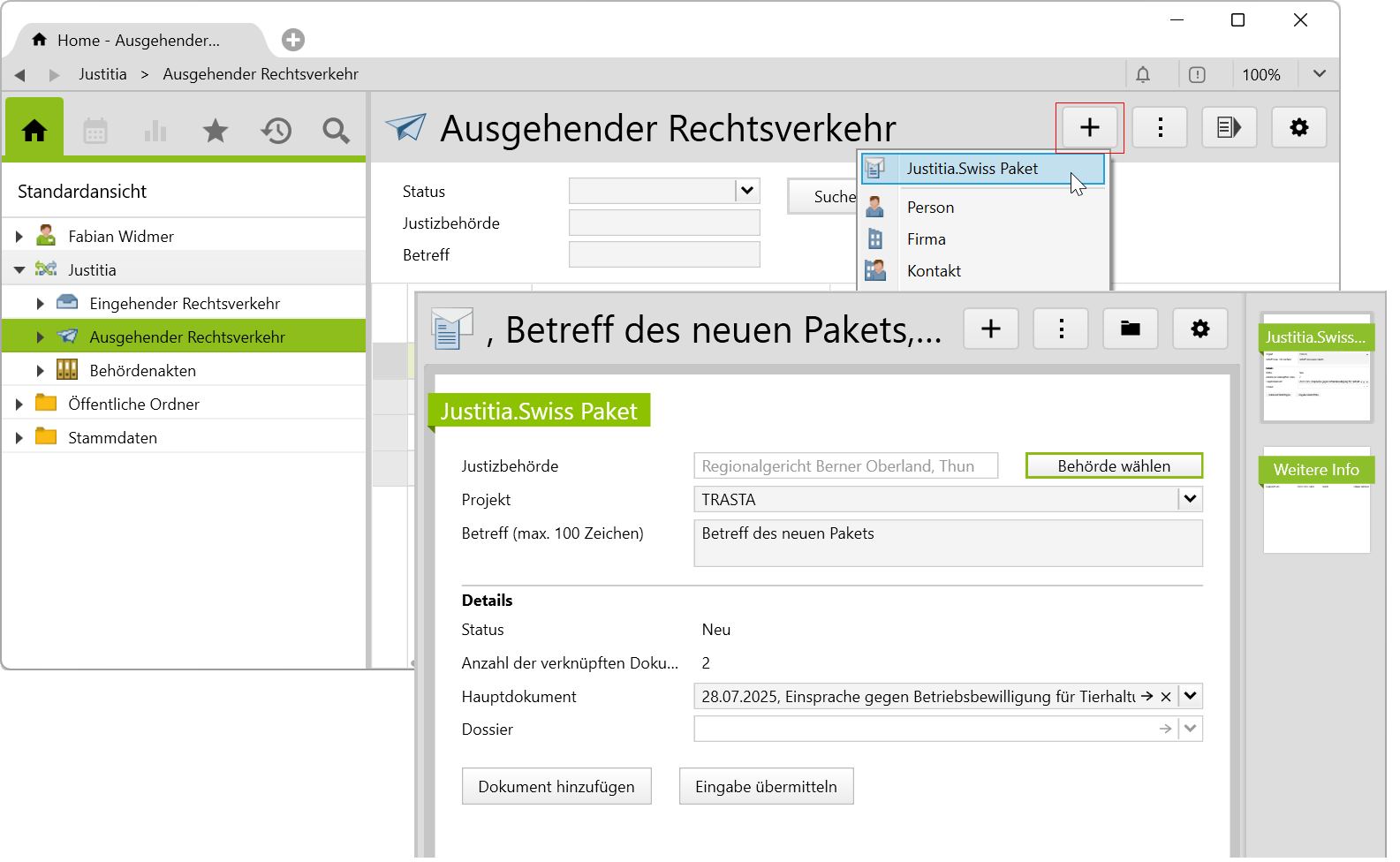Click Dokument hinzufügen button
This screenshot has width=1400, height=862.
point(556,787)
